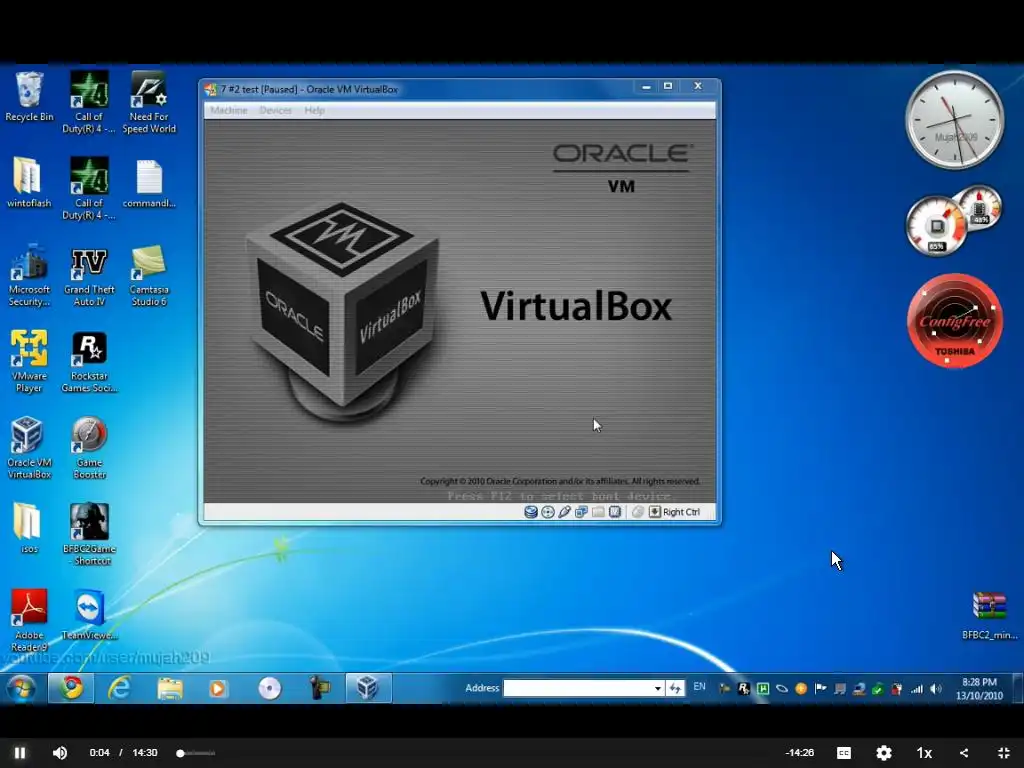The height and width of the screenshot is (768, 1024).
Task: Click the -14:26 remaining time label
Action: pyautogui.click(x=800, y=753)
